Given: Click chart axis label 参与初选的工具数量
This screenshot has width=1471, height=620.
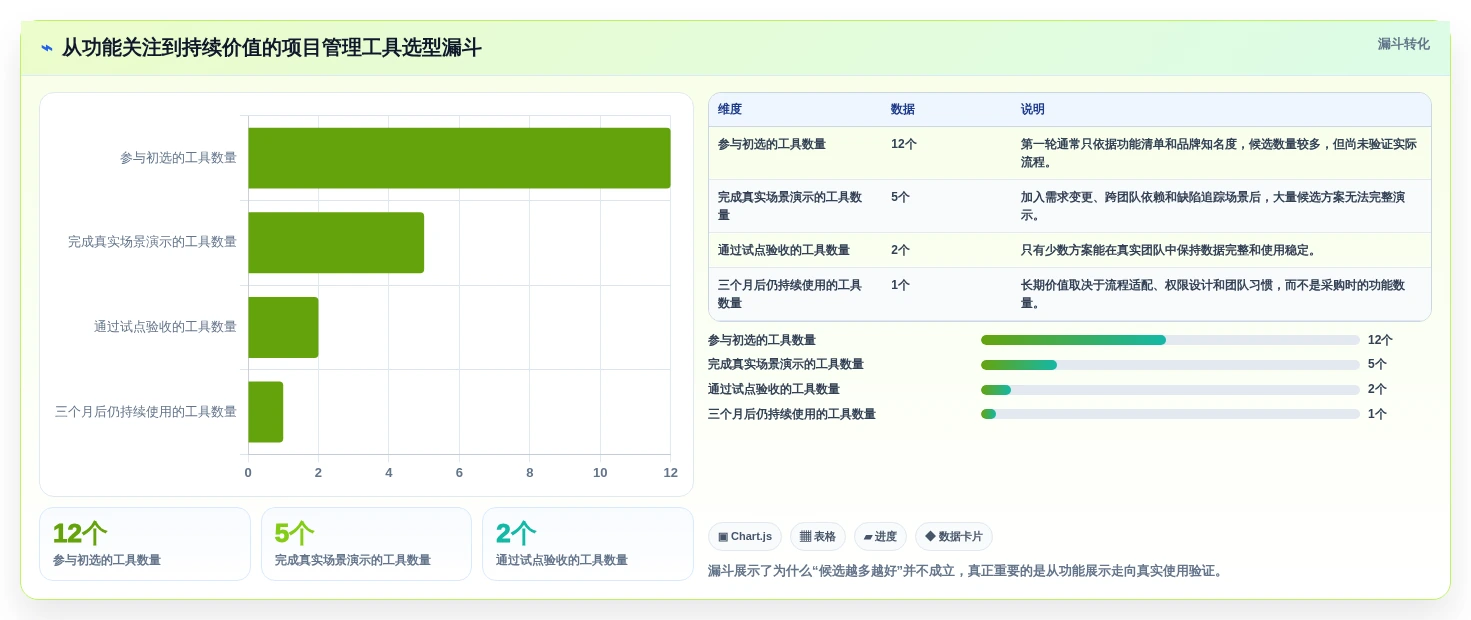Looking at the screenshot, I should click(179, 158).
